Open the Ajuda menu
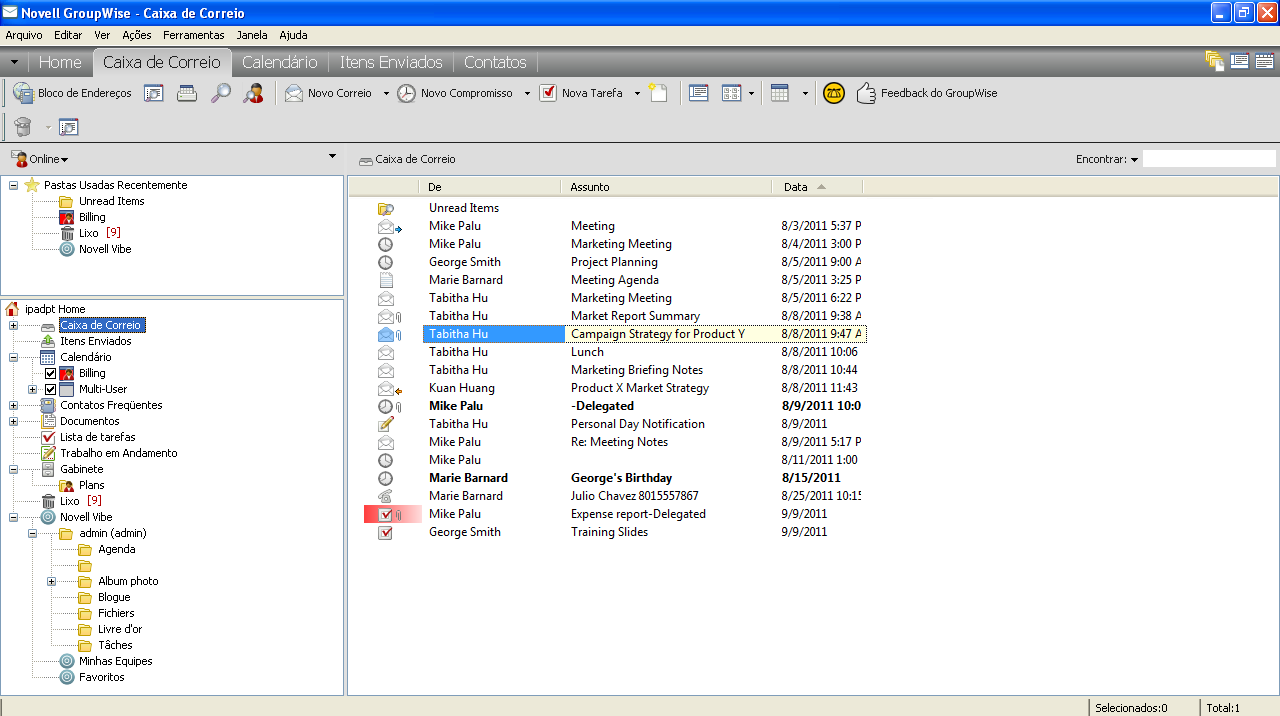1280x716 pixels. (x=293, y=35)
